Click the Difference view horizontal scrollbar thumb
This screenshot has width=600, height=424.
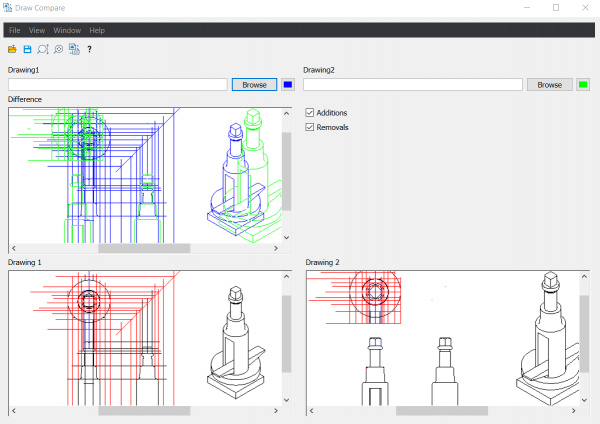tap(144, 248)
